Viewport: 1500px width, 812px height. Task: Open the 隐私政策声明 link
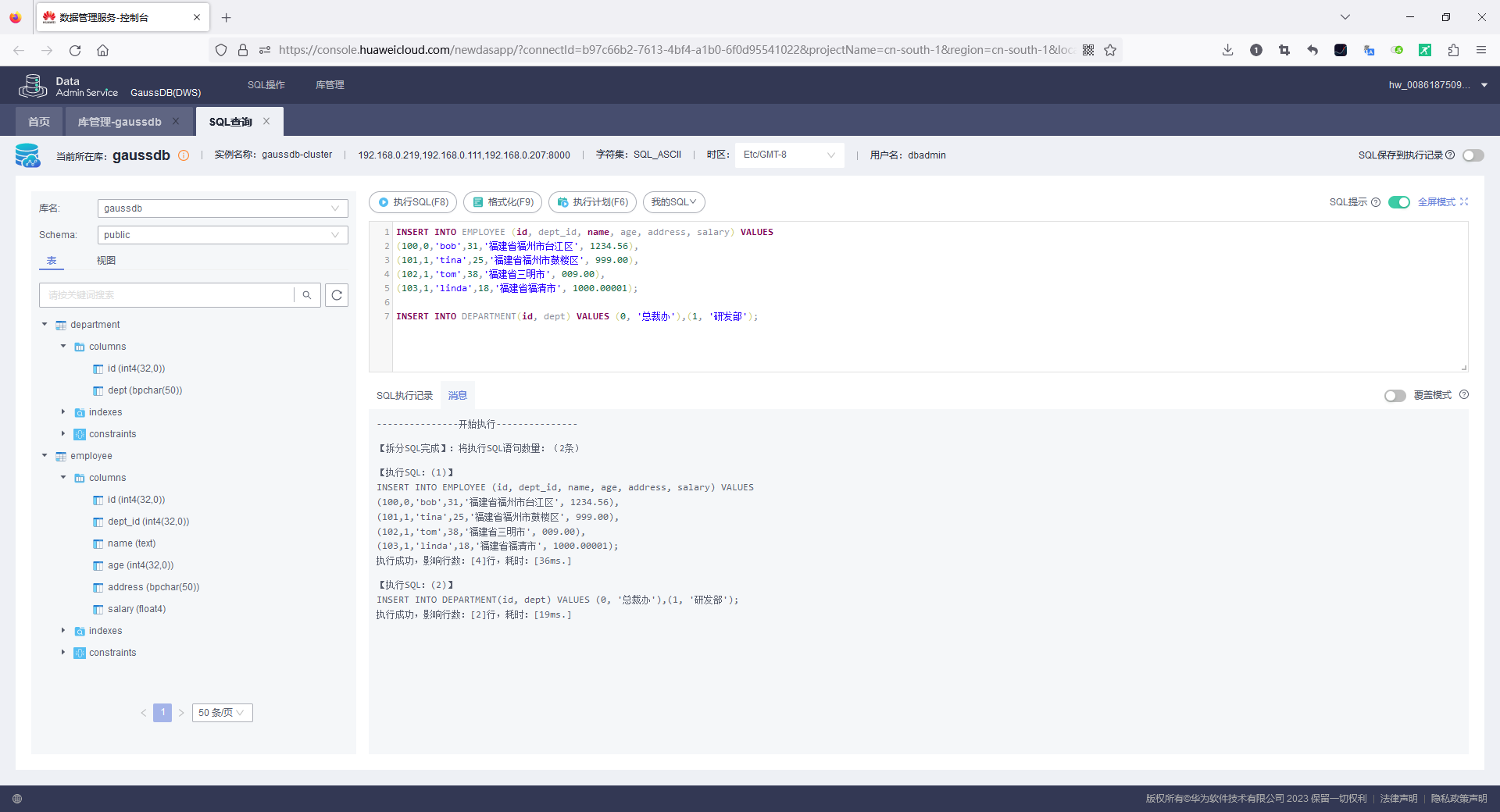(x=1459, y=799)
